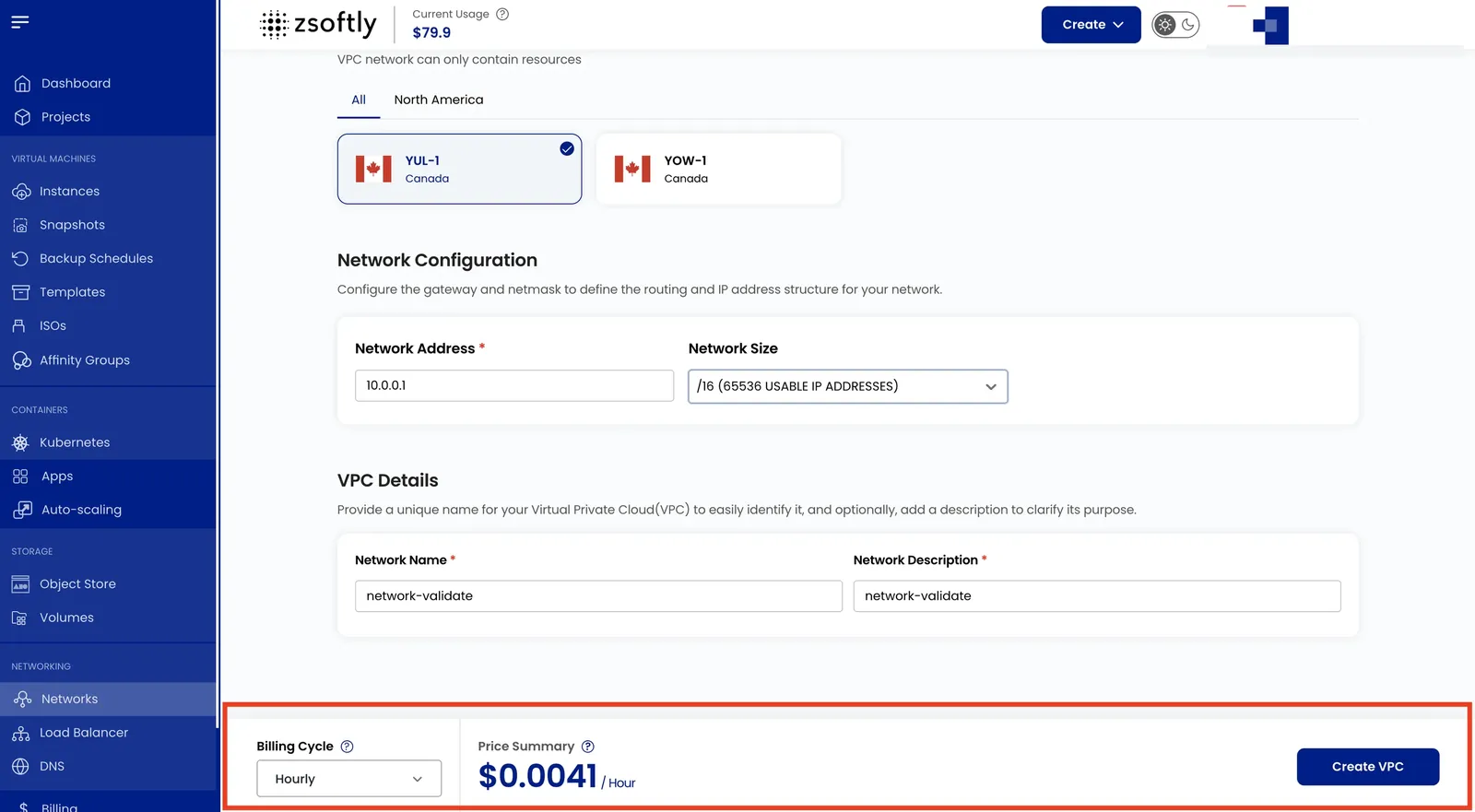This screenshot has height=812, width=1475.
Task: Show Billing Cycle help tooltip
Action: click(x=347, y=747)
